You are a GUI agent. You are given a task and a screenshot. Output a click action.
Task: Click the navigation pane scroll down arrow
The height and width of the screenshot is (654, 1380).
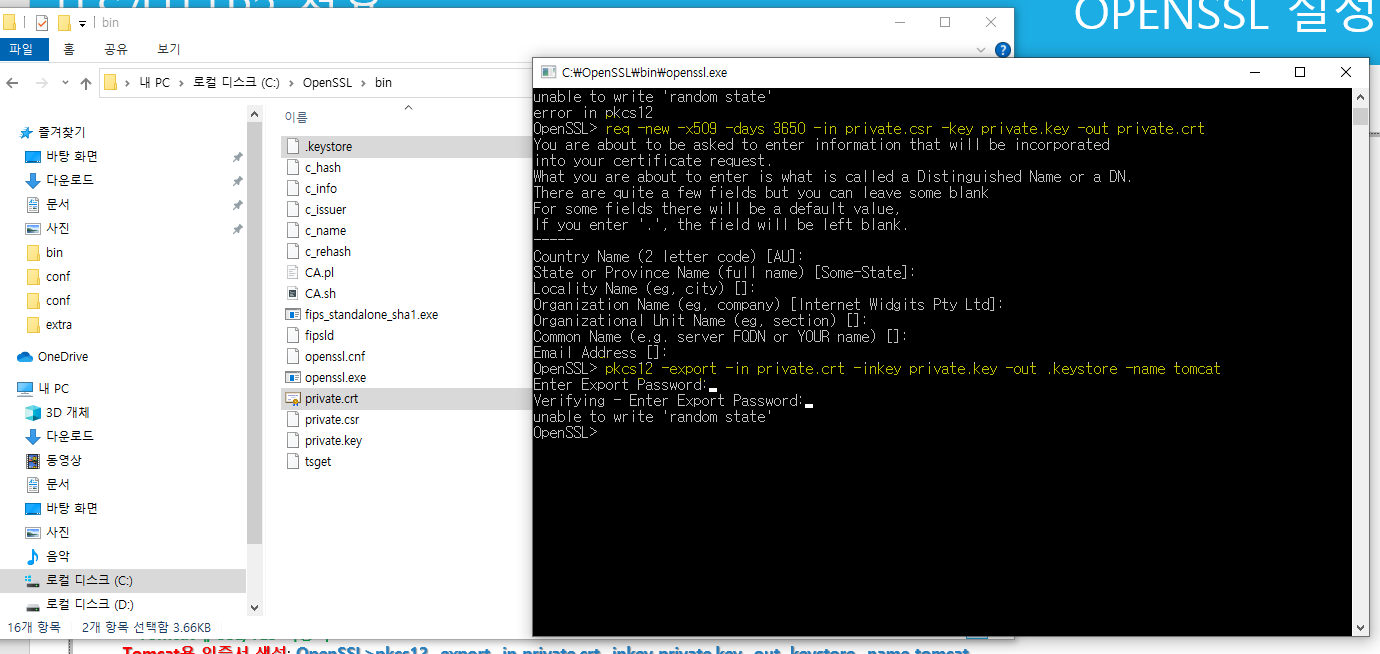254,607
